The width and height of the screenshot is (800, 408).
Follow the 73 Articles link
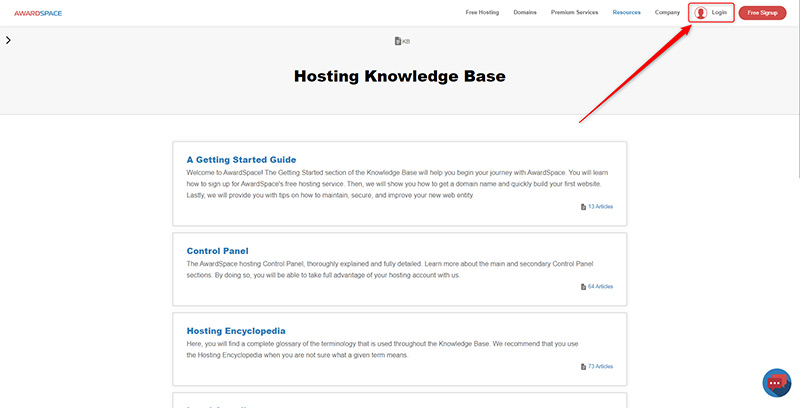point(600,366)
